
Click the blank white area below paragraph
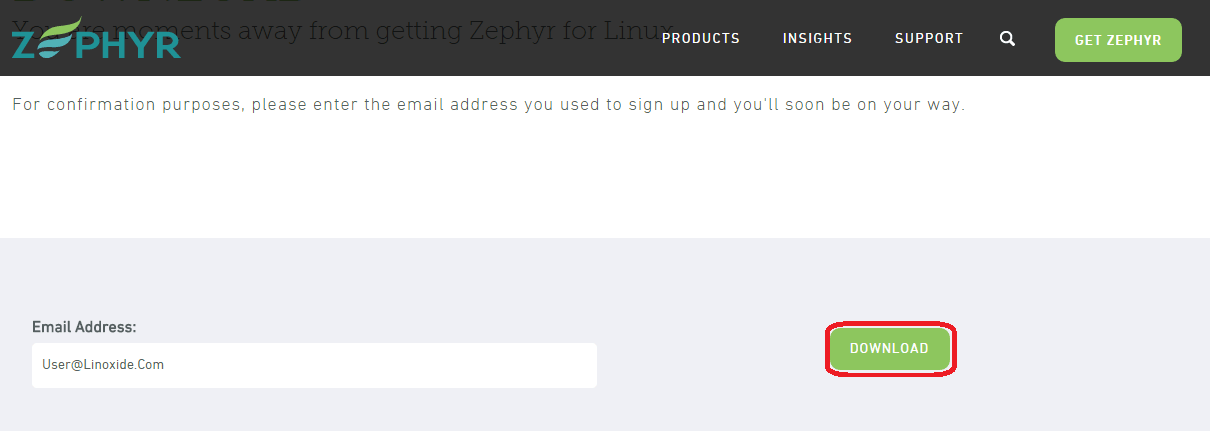coord(600,180)
